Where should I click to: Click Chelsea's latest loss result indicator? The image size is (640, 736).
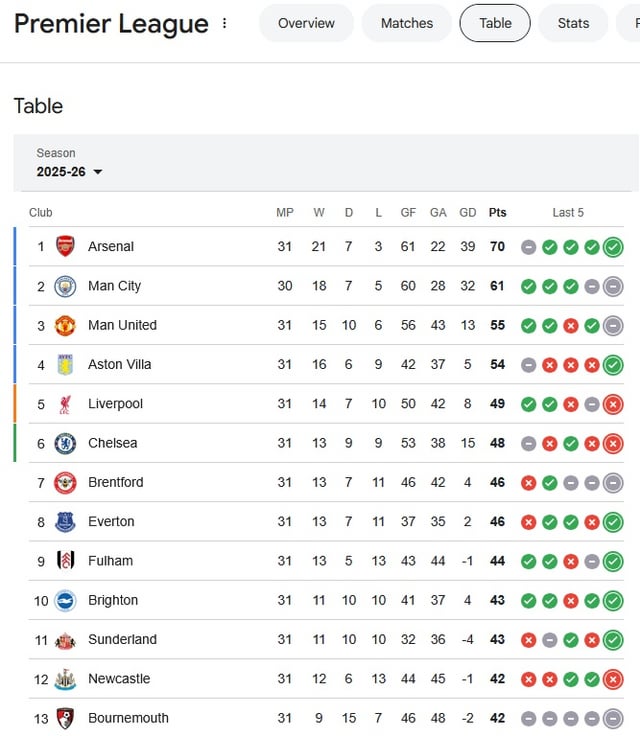(613, 443)
